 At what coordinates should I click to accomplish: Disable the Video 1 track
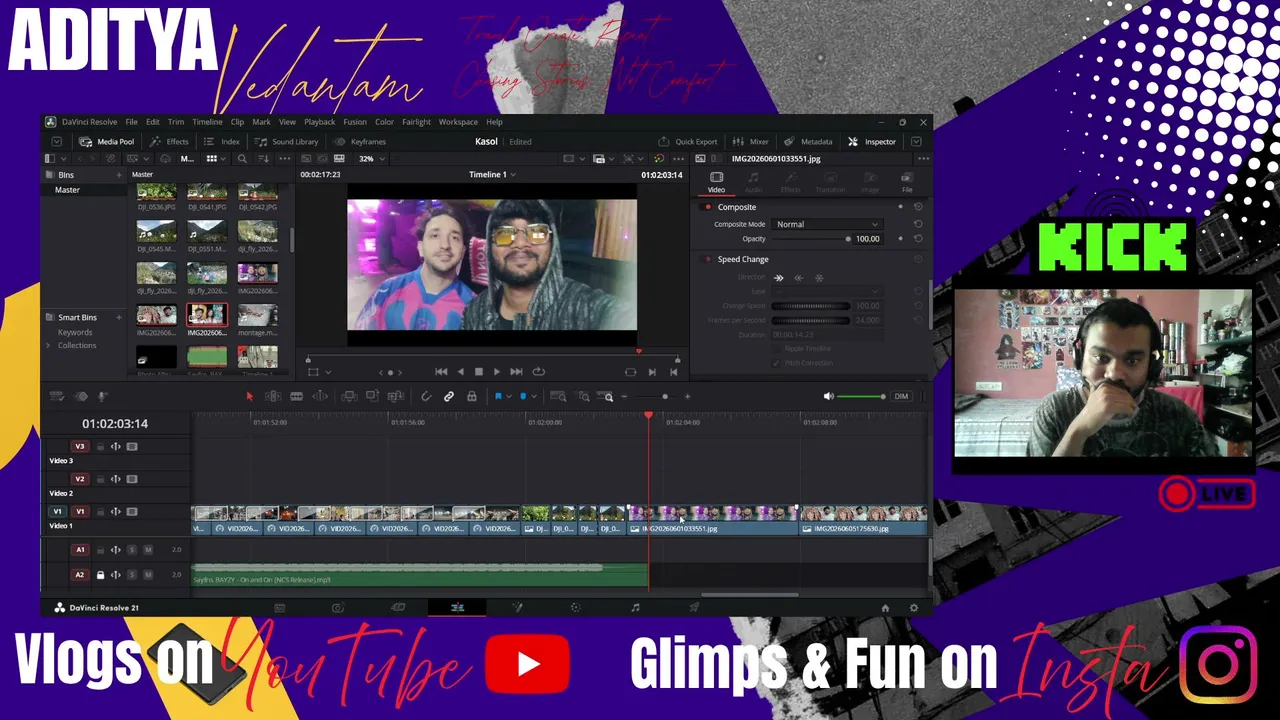pos(132,512)
